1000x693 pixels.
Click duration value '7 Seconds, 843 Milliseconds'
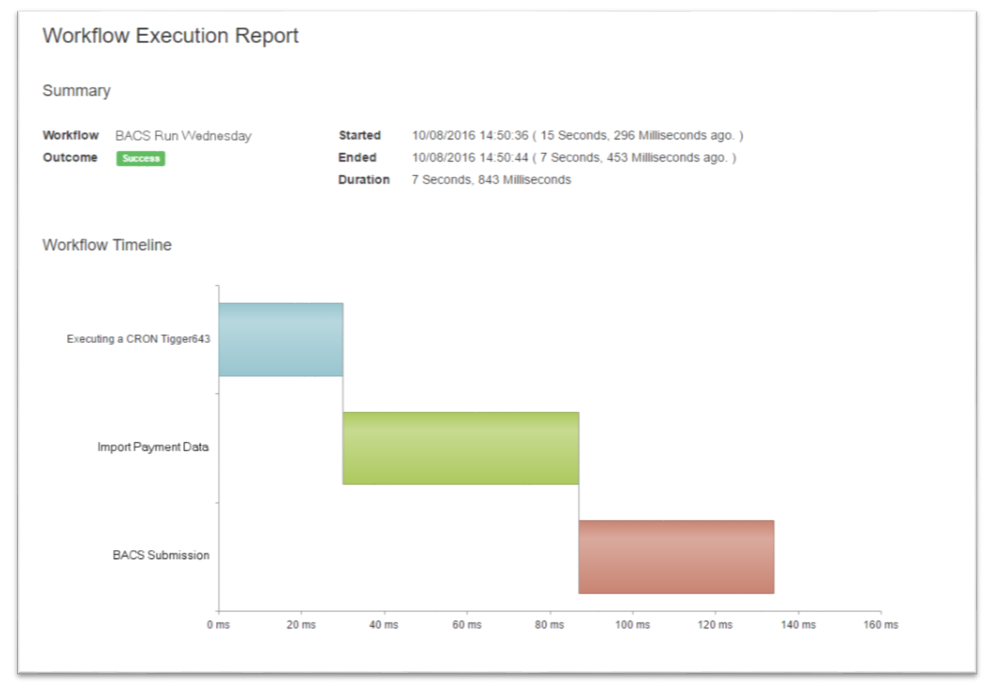(x=491, y=180)
